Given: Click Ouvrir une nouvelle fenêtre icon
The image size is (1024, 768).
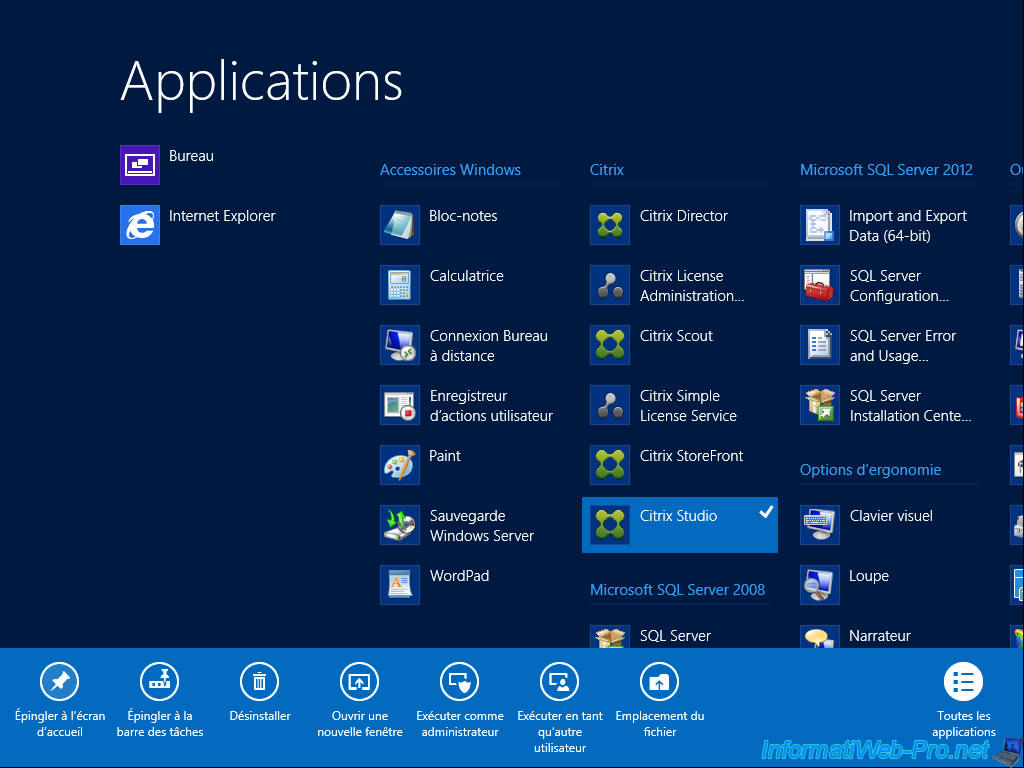Looking at the screenshot, I should 360,682.
